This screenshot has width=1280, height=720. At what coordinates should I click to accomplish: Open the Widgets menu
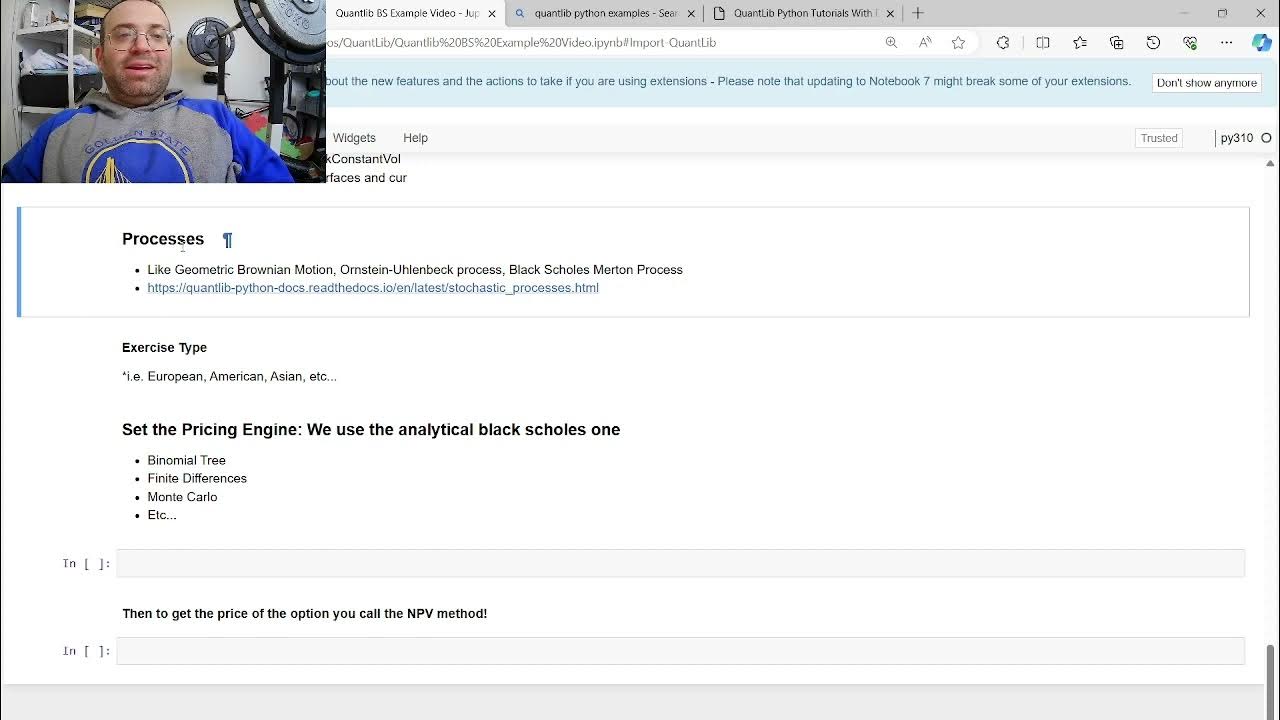(354, 138)
